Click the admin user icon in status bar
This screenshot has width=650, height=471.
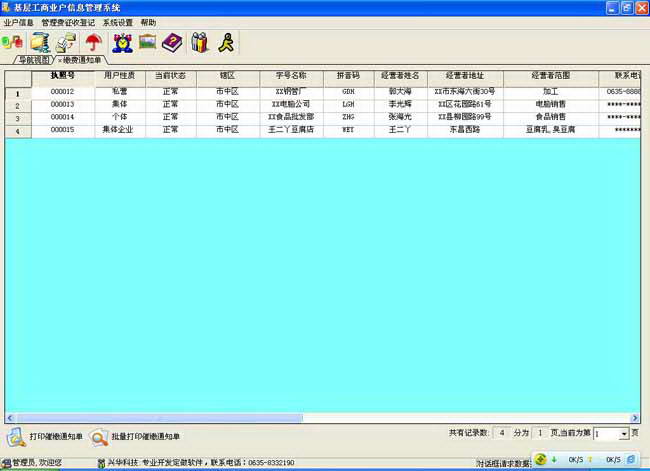tap(6, 463)
